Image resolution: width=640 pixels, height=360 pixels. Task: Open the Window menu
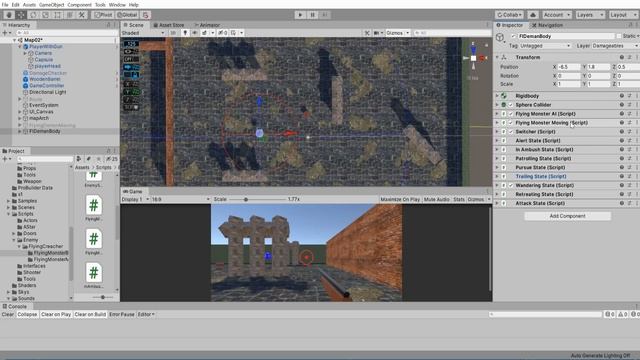[x=117, y=5]
